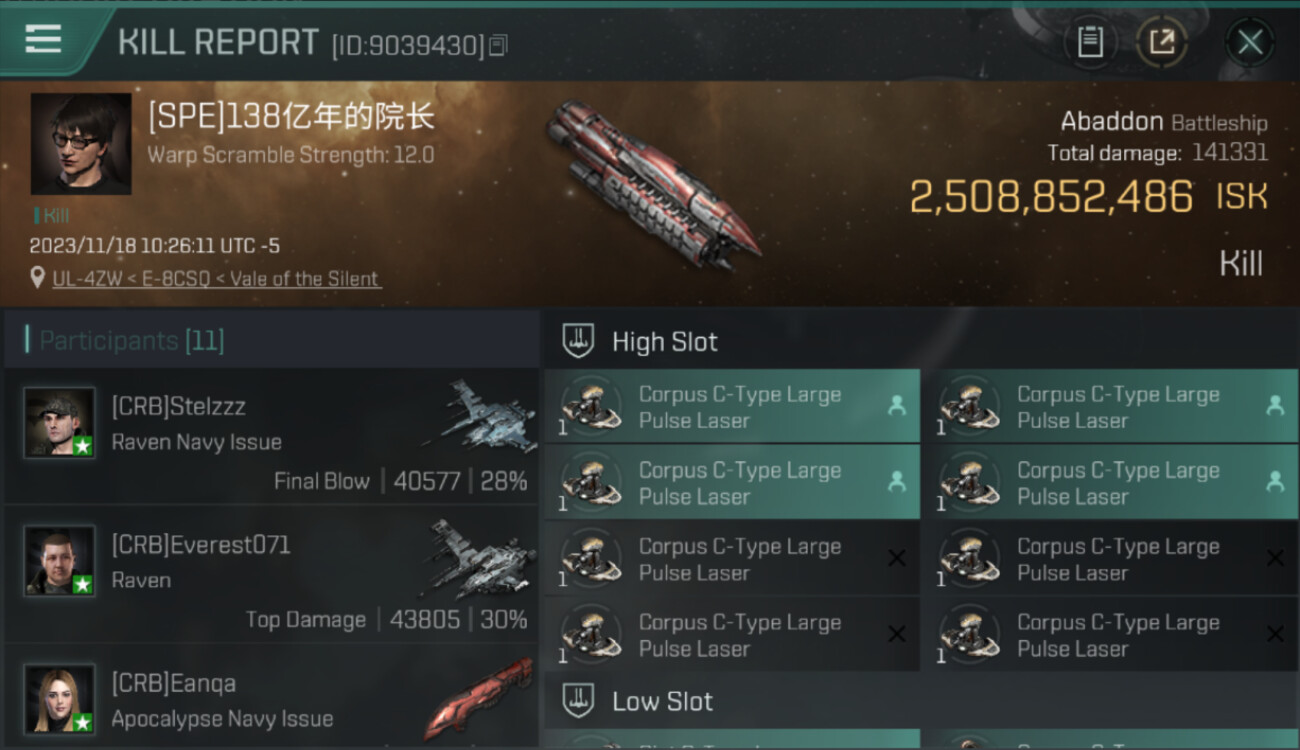1300x750 pixels.
Task: Click the share export icon
Action: pyautogui.click(x=1162, y=42)
